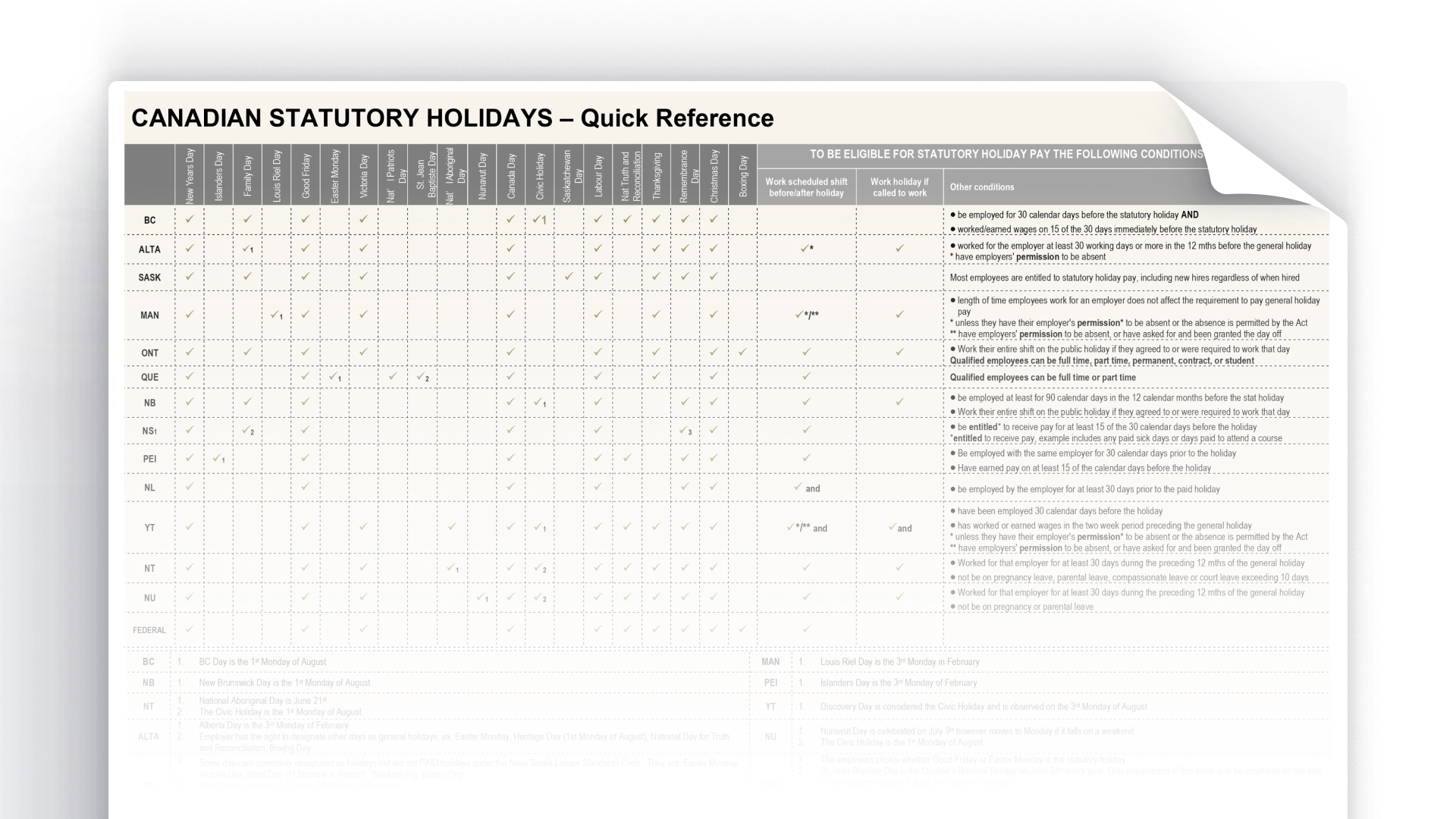Select the 'New Years Day' column header
The width and height of the screenshot is (1456, 819).
(190, 175)
